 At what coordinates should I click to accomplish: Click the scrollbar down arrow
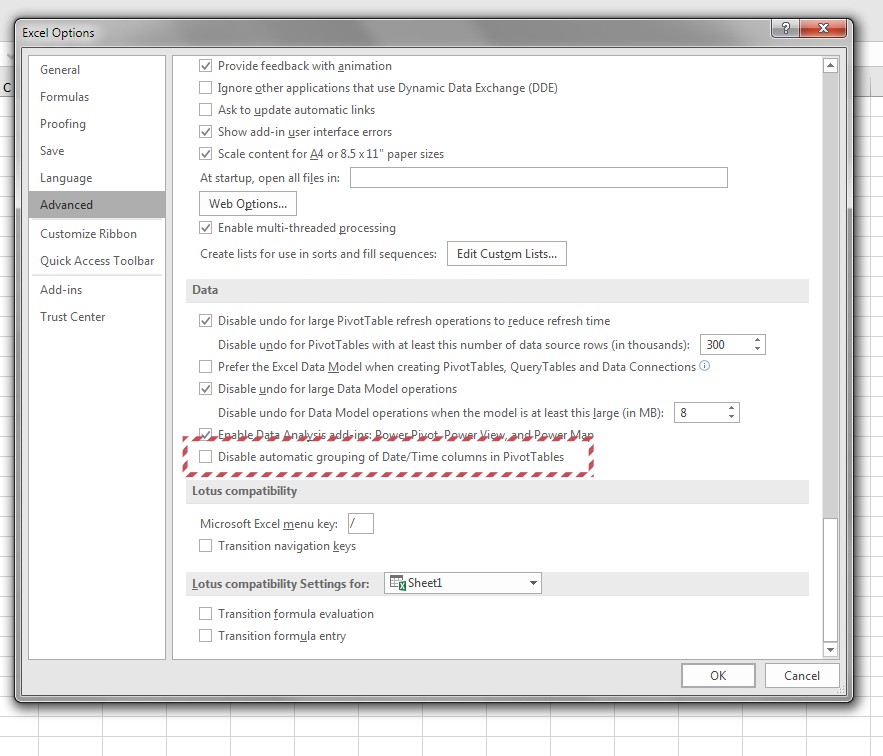(829, 649)
